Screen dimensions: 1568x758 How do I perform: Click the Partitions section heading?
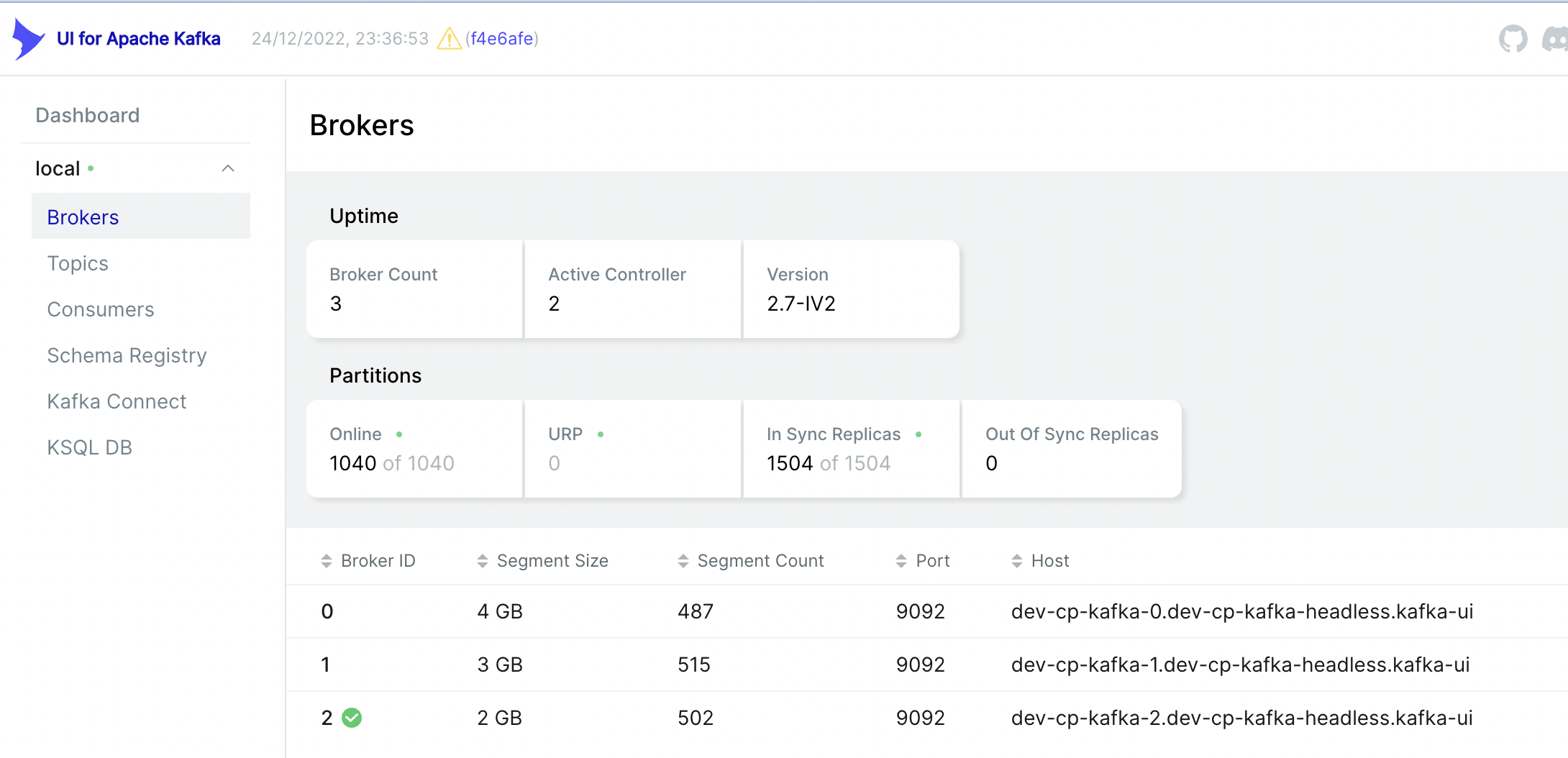coord(375,375)
